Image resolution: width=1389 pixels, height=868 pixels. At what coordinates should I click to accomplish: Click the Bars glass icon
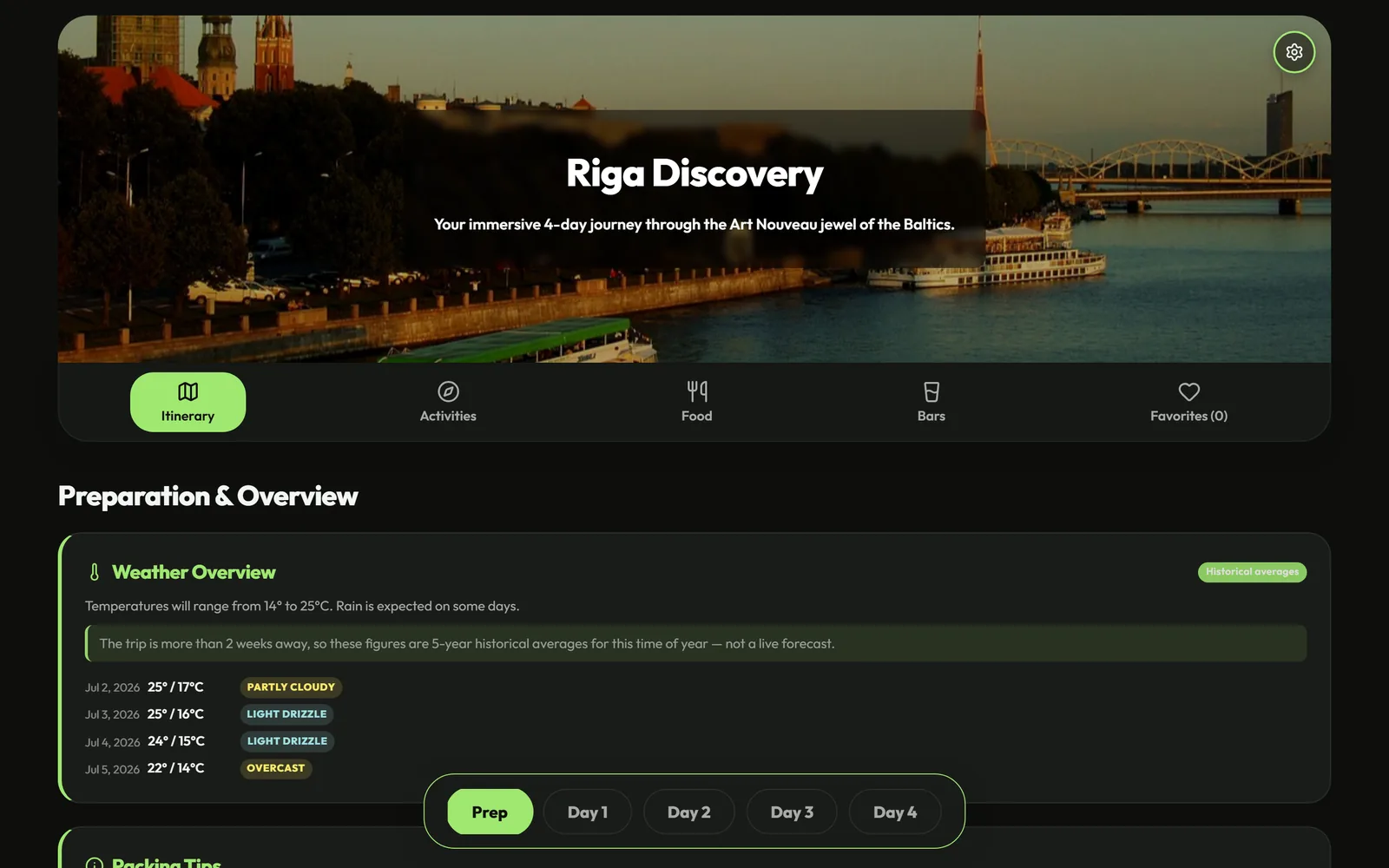click(931, 391)
